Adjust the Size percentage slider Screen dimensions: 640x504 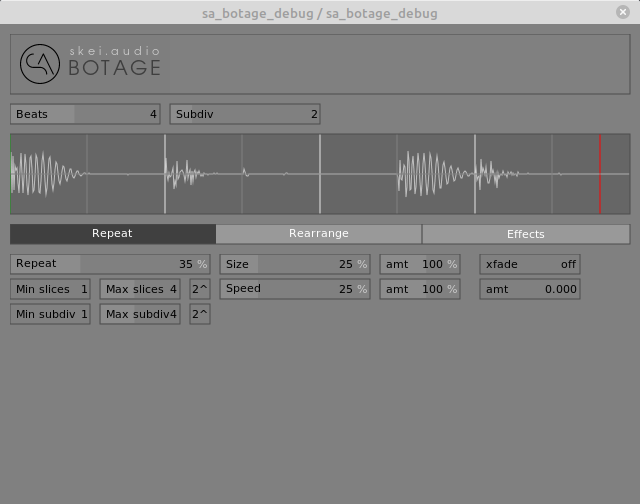coord(295,264)
